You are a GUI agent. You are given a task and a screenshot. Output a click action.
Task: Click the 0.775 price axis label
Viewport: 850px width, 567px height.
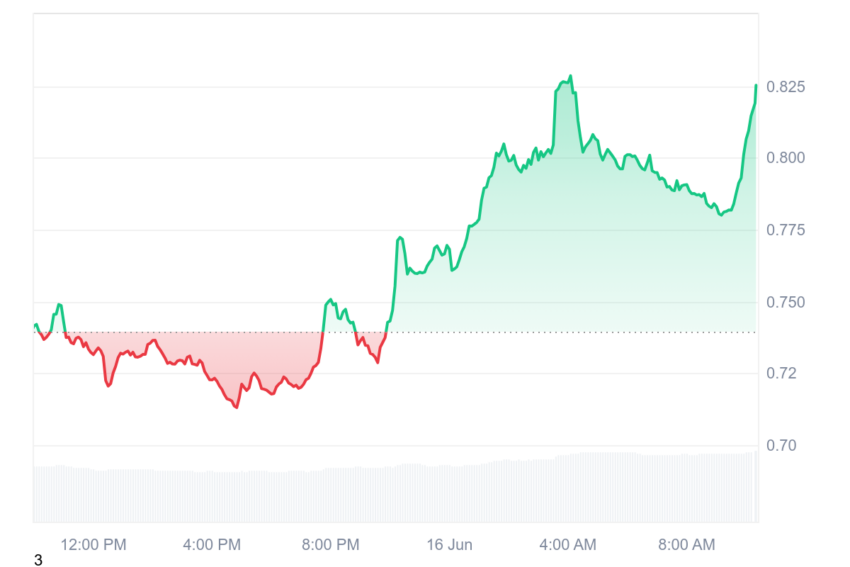point(785,230)
